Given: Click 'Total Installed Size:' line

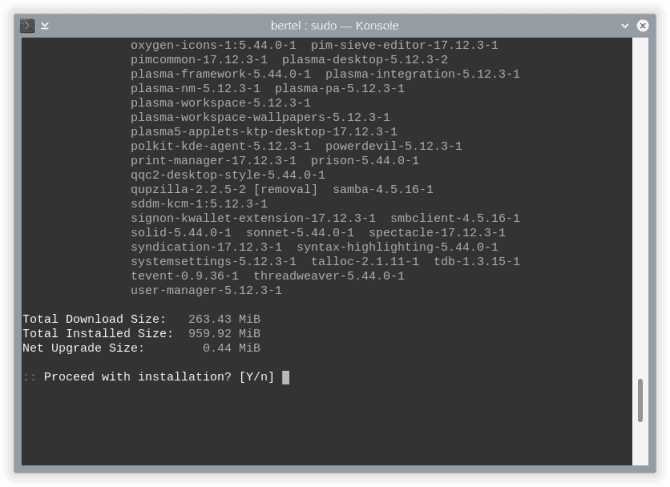Looking at the screenshot, I should coord(98,334).
